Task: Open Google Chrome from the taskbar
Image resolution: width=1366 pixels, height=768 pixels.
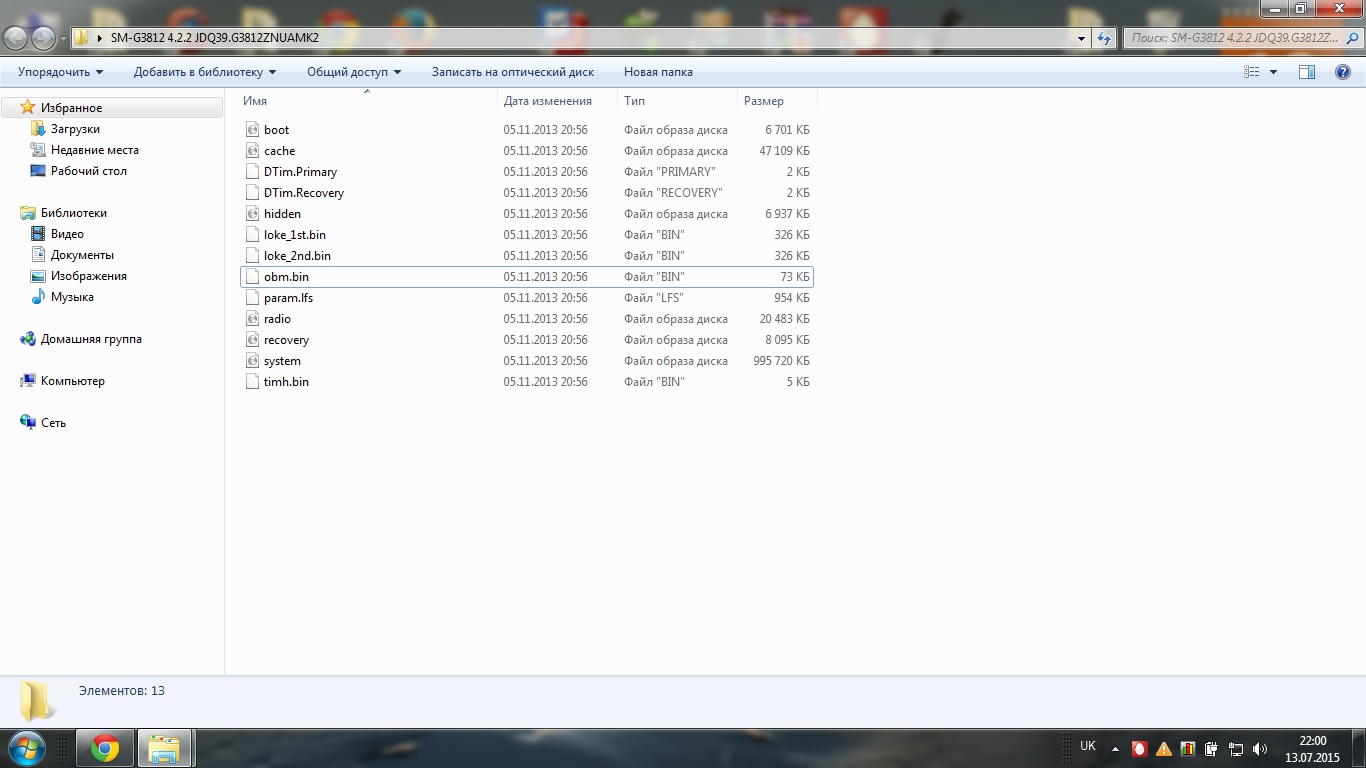Action: click(x=105, y=748)
